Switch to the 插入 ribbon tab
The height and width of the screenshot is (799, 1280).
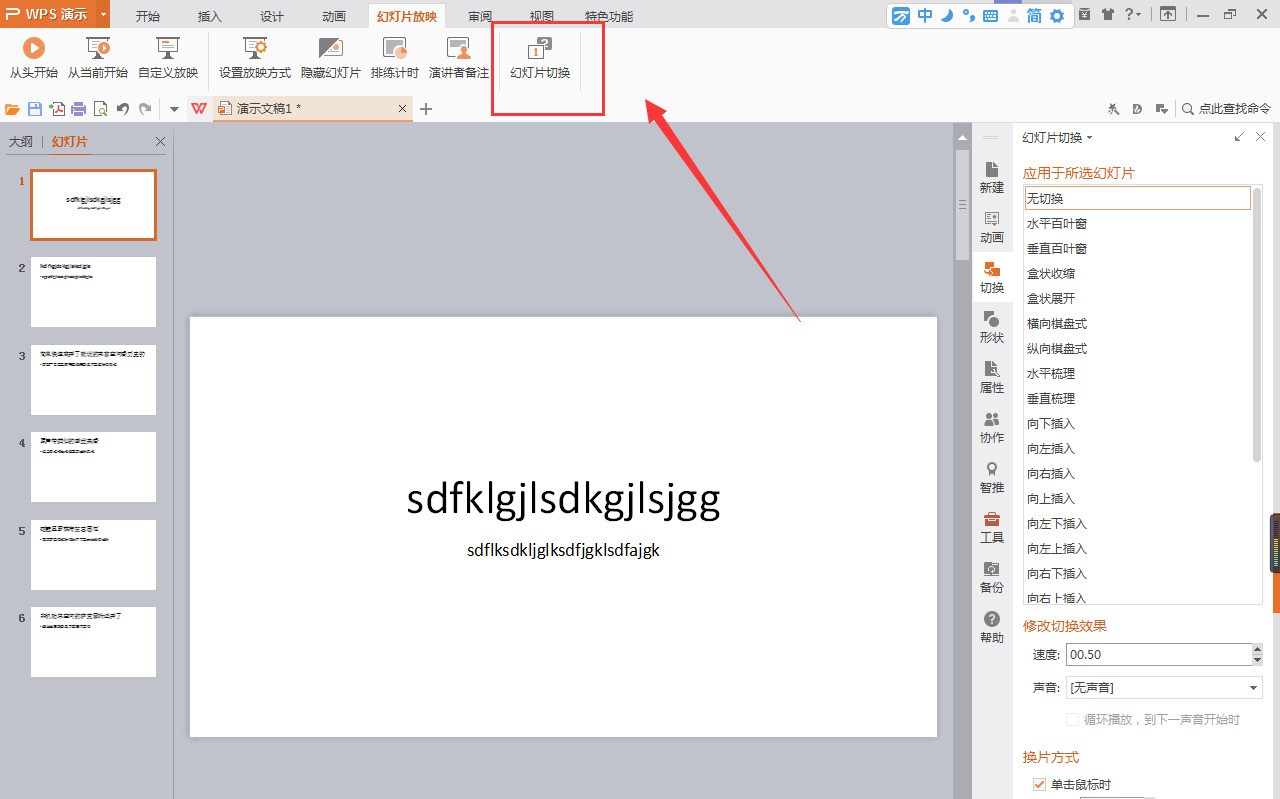(x=210, y=16)
